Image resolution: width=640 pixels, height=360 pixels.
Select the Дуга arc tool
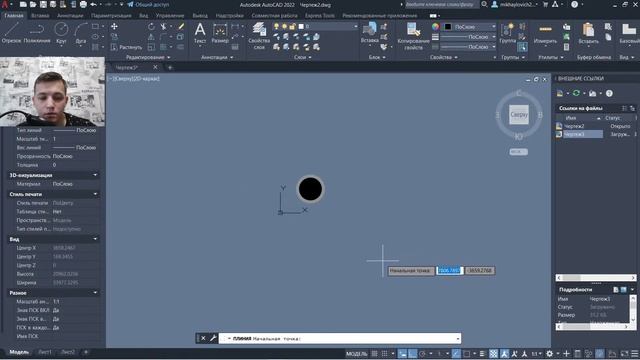tap(81, 33)
